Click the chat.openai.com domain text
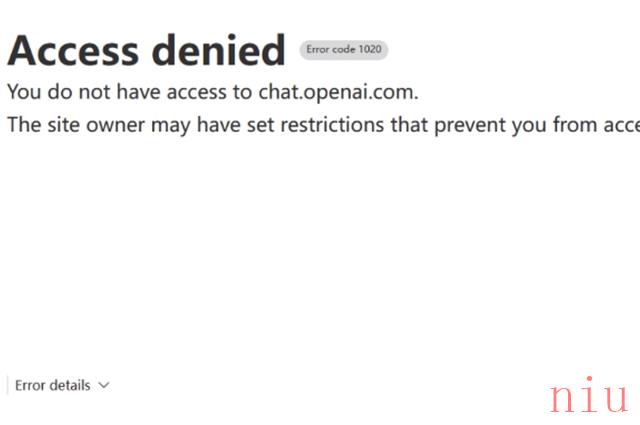 (x=338, y=92)
